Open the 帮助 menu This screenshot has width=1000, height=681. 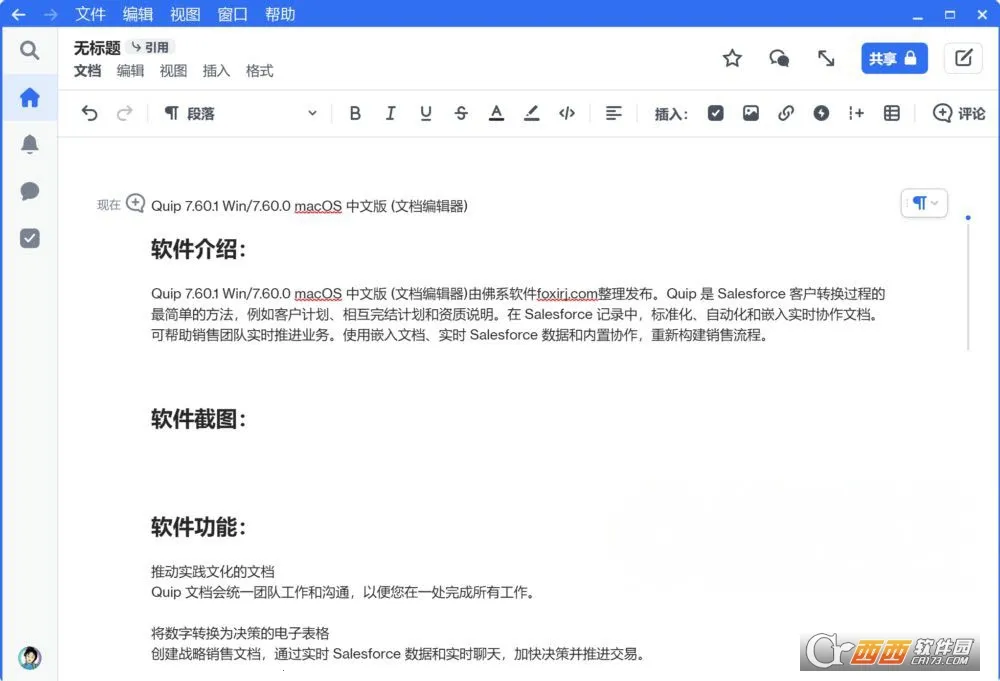tap(280, 14)
